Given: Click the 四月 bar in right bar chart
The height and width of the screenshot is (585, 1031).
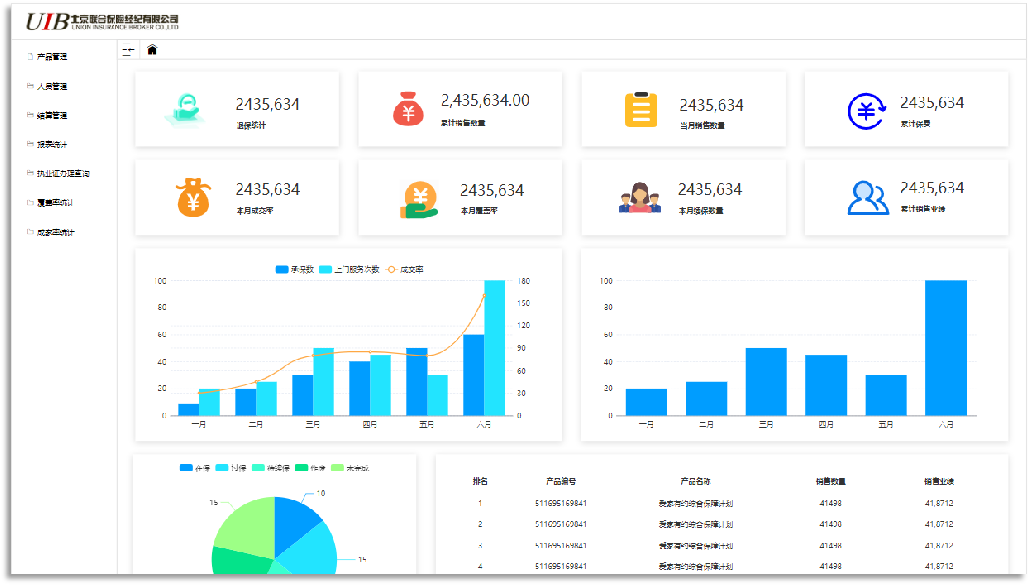Looking at the screenshot, I should (x=826, y=385).
